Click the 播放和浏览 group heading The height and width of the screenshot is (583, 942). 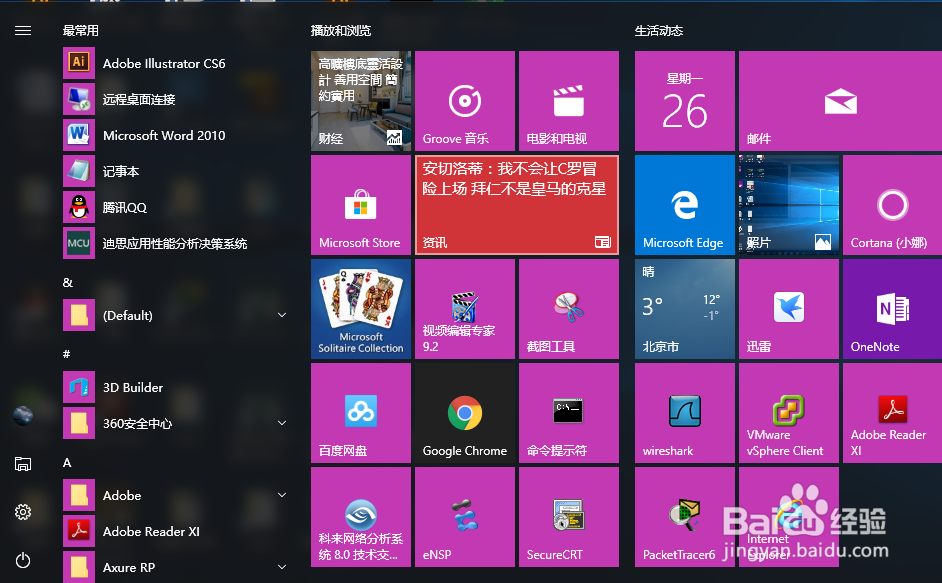pos(341,31)
